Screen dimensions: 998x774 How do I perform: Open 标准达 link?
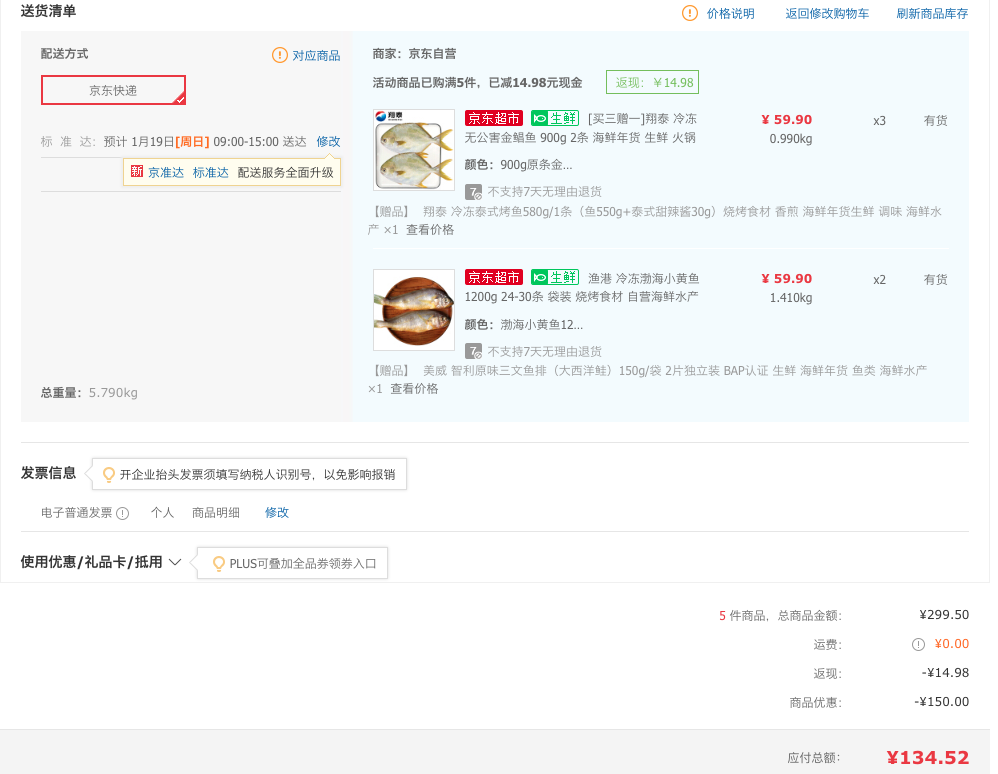[211, 172]
